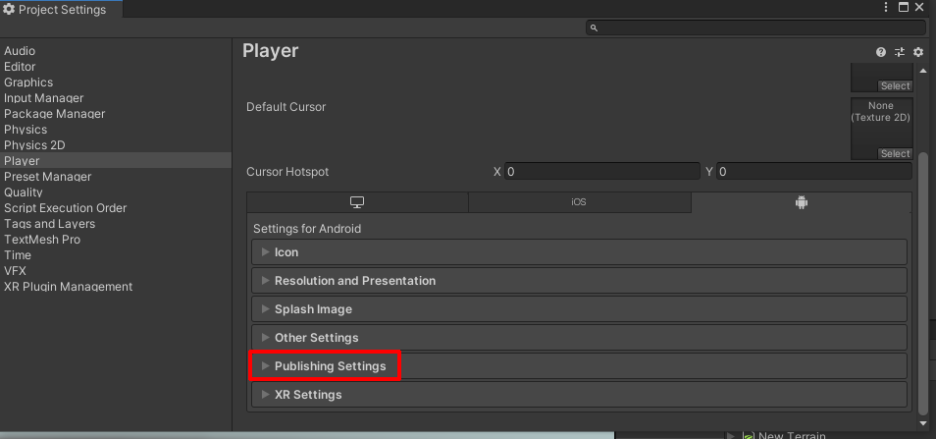Open the Preset Manager category
This screenshot has height=439, width=936.
(48, 177)
